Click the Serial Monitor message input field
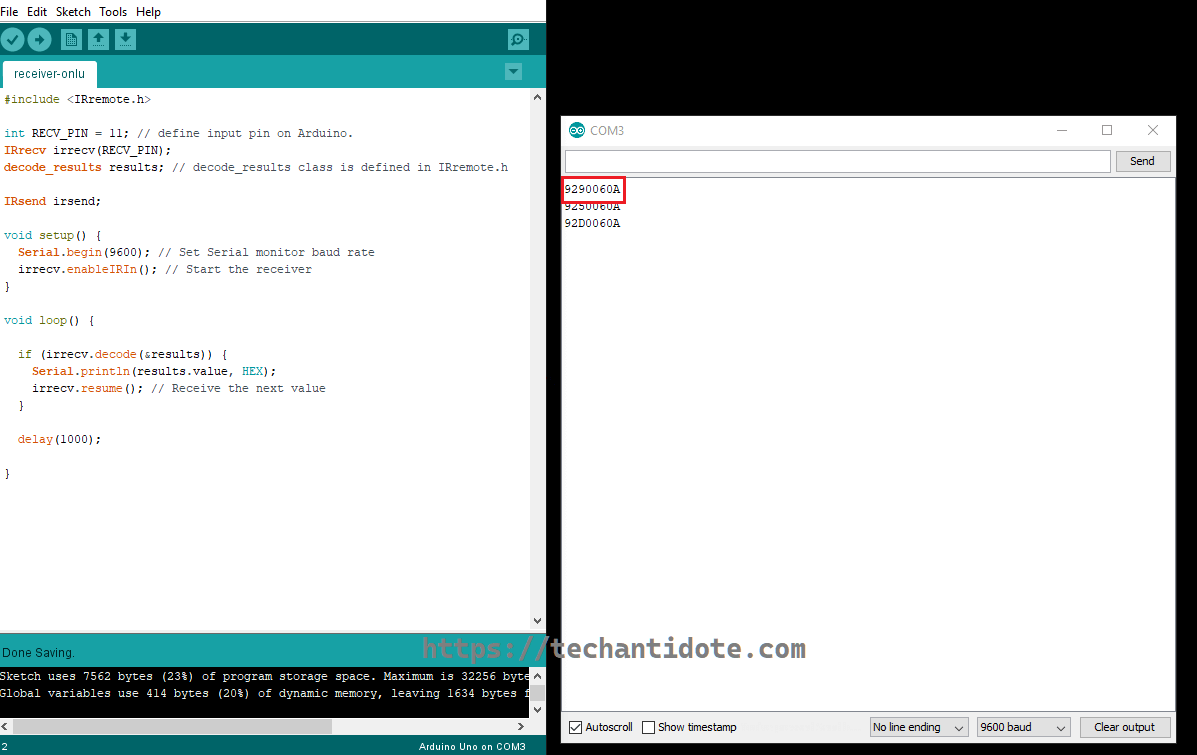Screen dimensions: 1197x755 click(x=836, y=160)
